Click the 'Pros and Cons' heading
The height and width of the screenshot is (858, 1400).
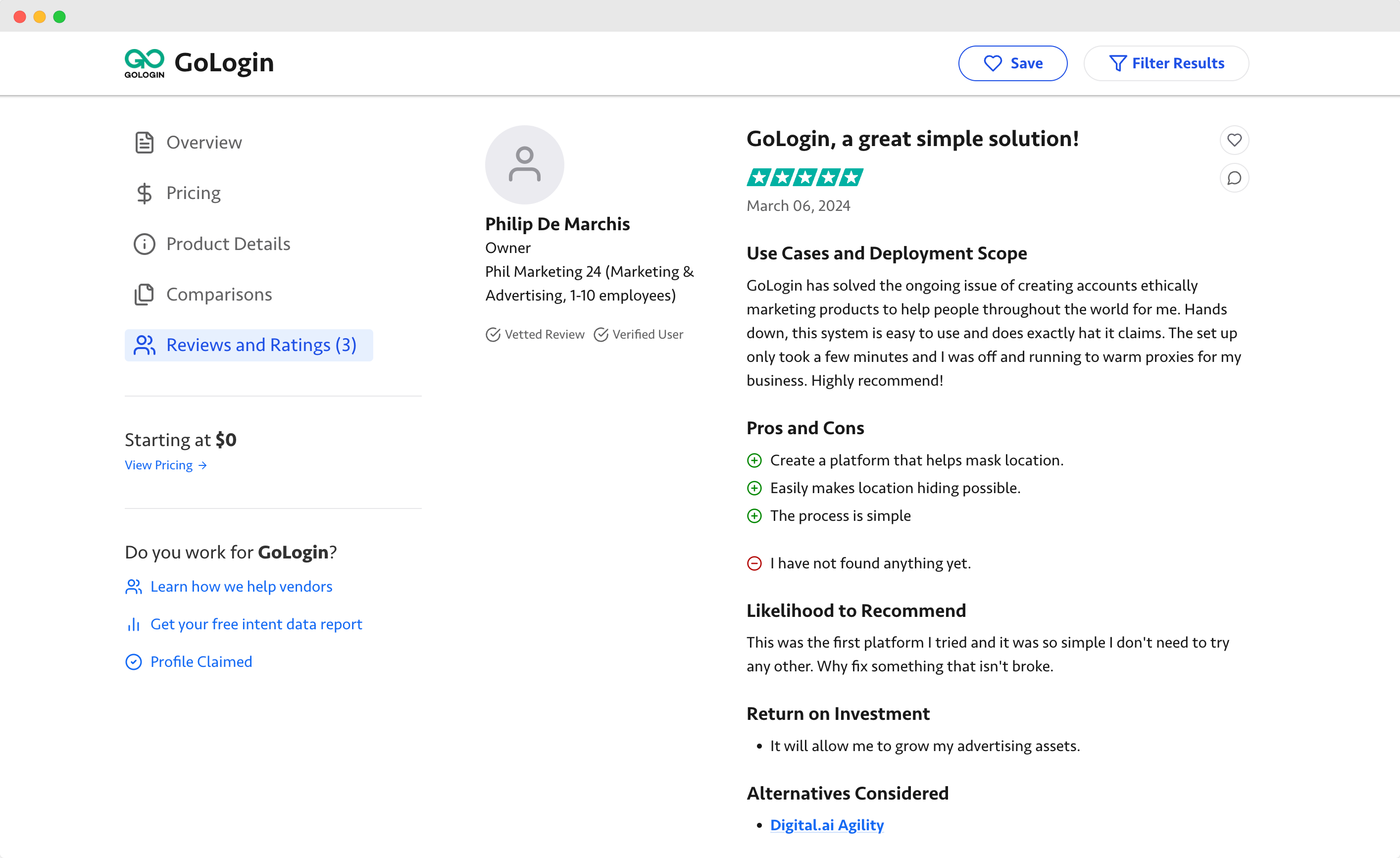click(x=805, y=428)
